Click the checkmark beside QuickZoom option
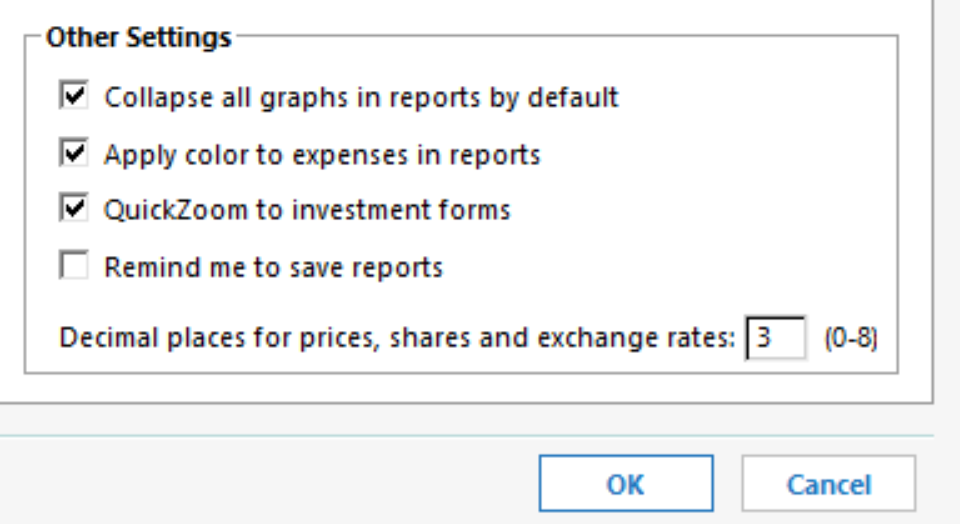960x524 pixels. pos(74,208)
